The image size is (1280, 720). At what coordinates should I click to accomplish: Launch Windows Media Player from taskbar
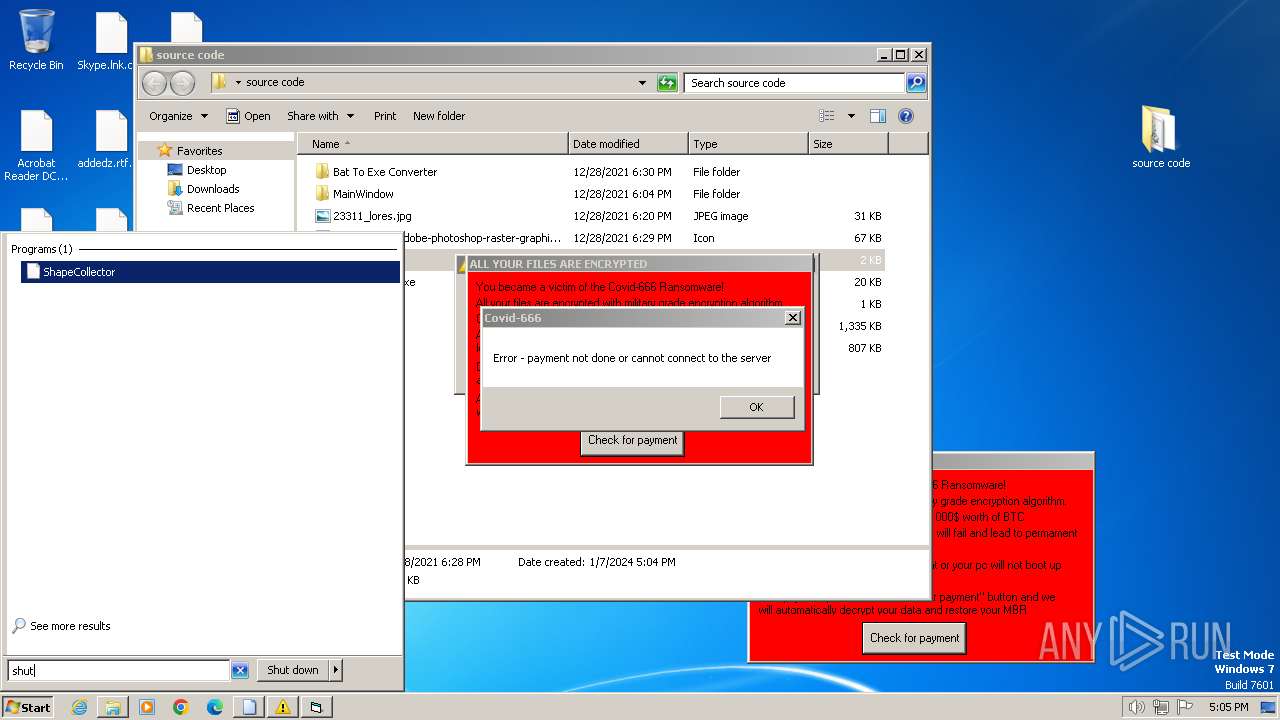point(147,707)
